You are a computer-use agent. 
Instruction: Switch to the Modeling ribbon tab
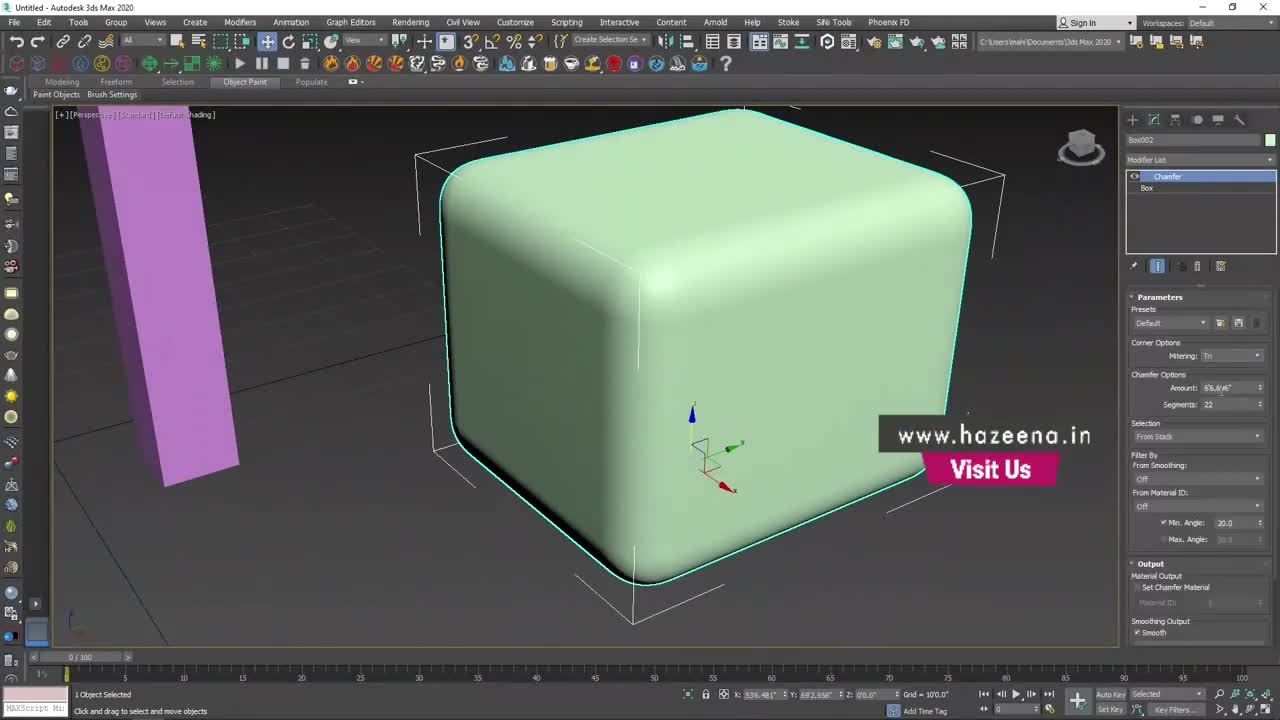[62, 82]
